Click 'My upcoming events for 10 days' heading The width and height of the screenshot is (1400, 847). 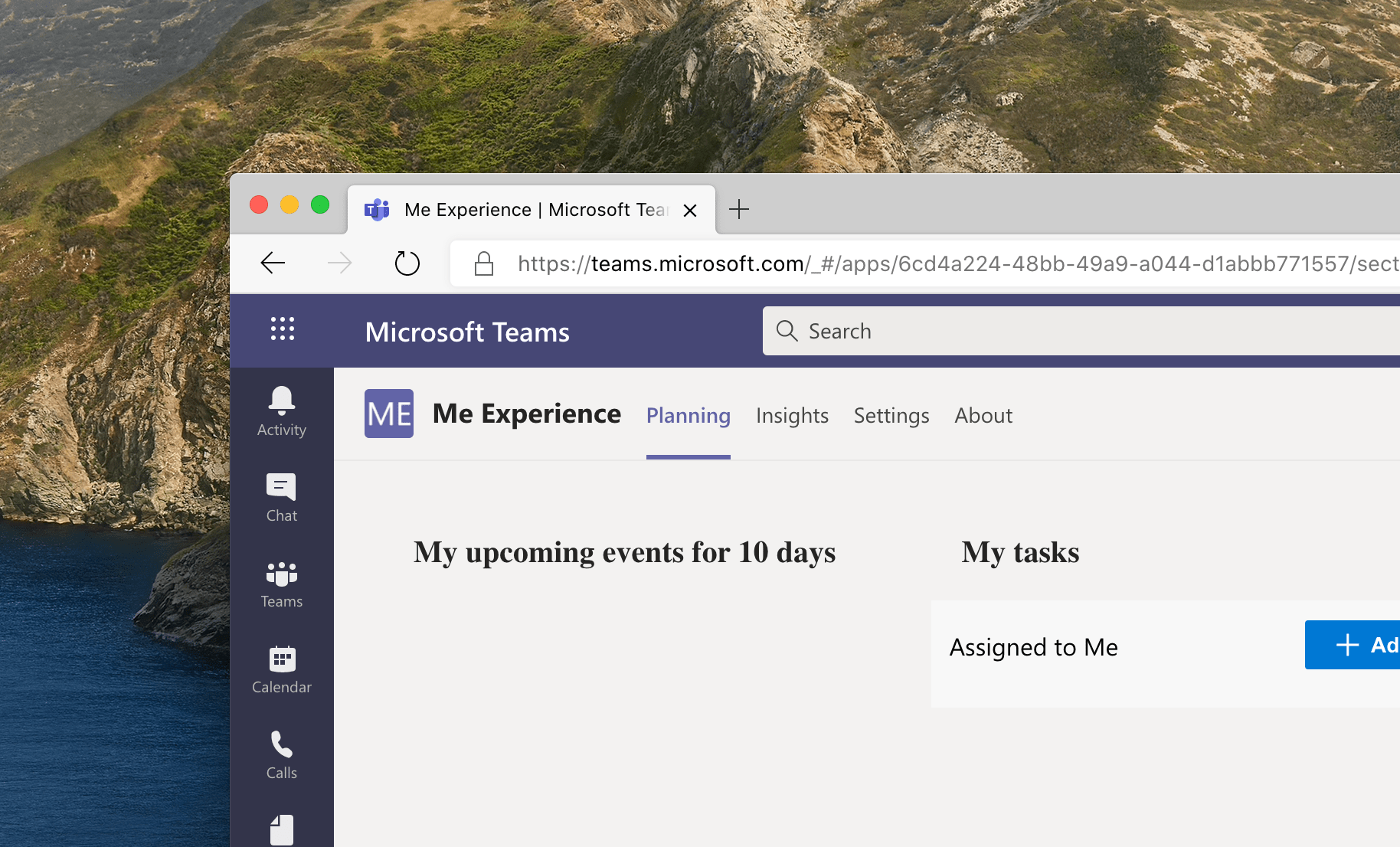[625, 552]
